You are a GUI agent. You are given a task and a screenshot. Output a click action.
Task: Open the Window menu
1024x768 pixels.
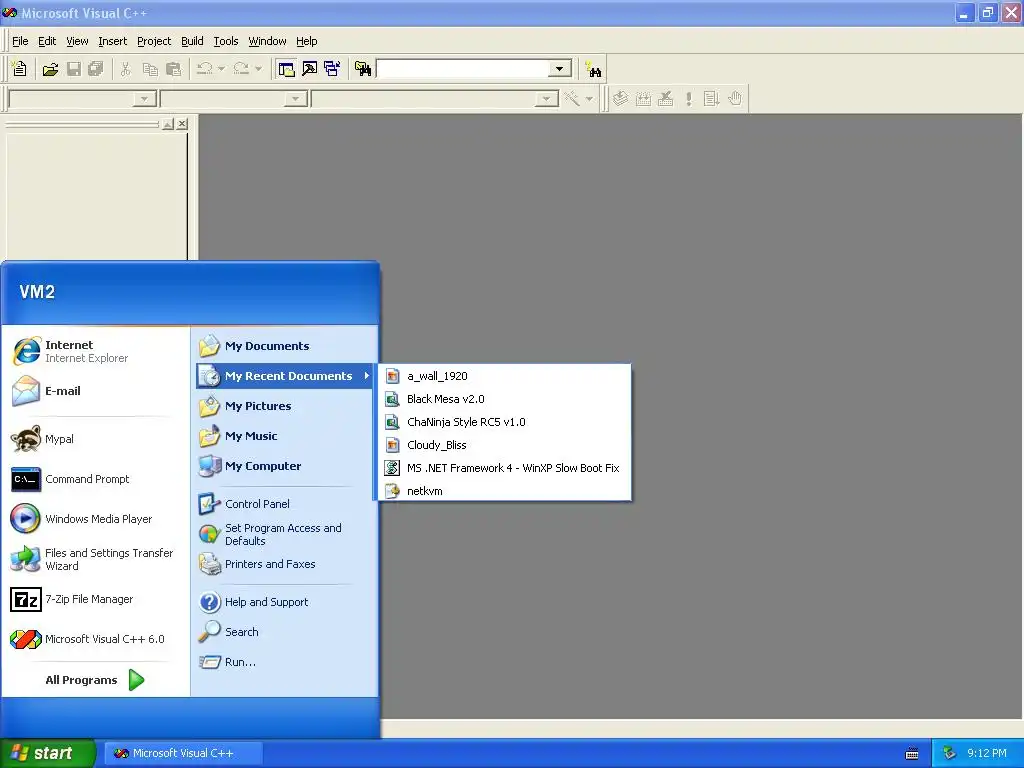click(x=267, y=41)
